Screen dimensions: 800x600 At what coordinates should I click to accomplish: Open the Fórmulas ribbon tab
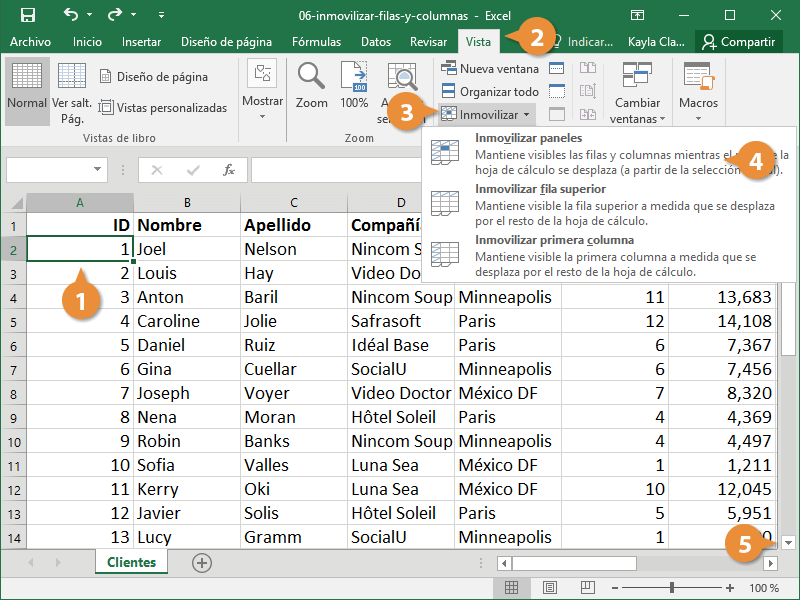[316, 42]
